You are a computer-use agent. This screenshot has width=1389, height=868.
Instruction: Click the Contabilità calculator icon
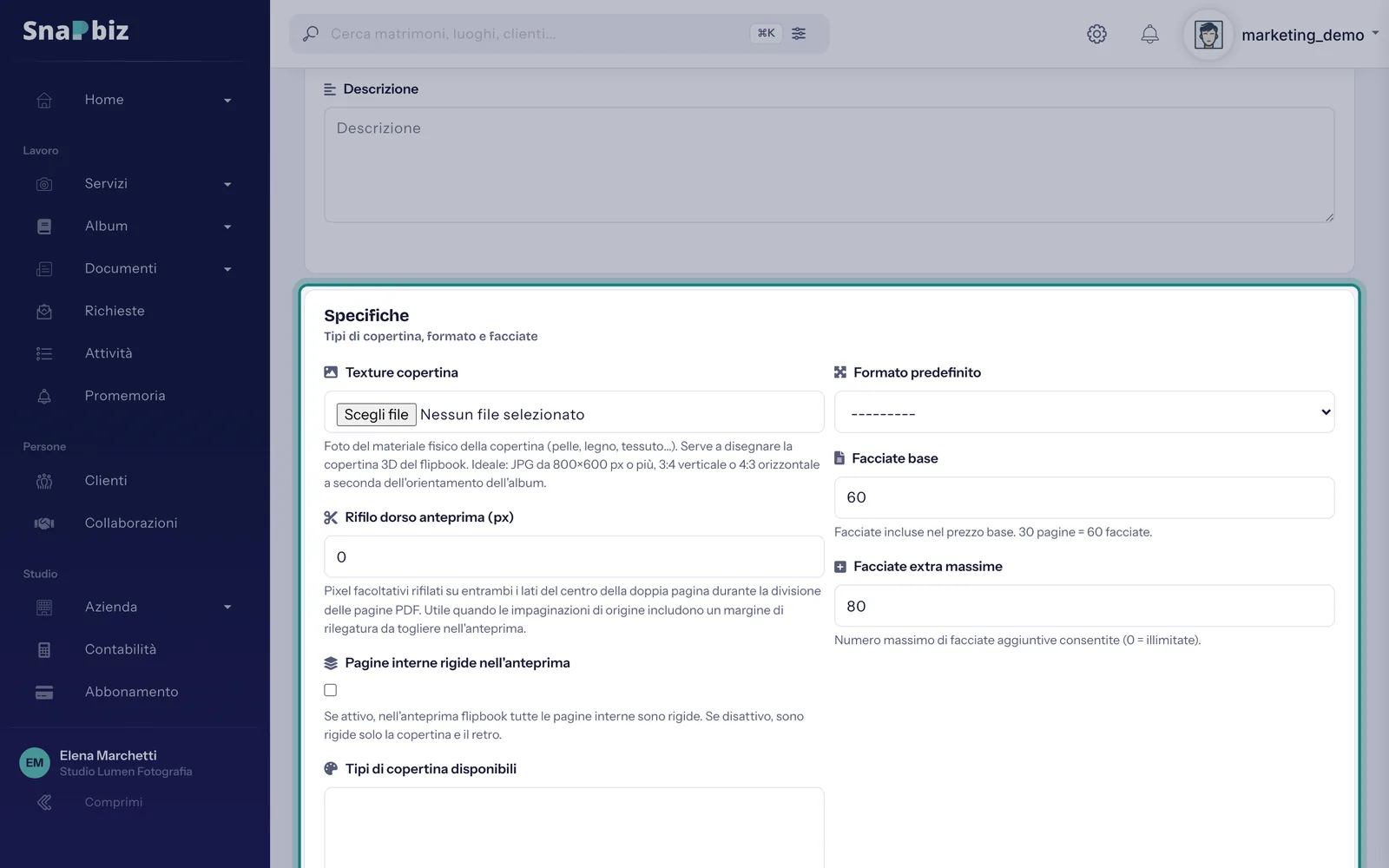pyautogui.click(x=44, y=650)
